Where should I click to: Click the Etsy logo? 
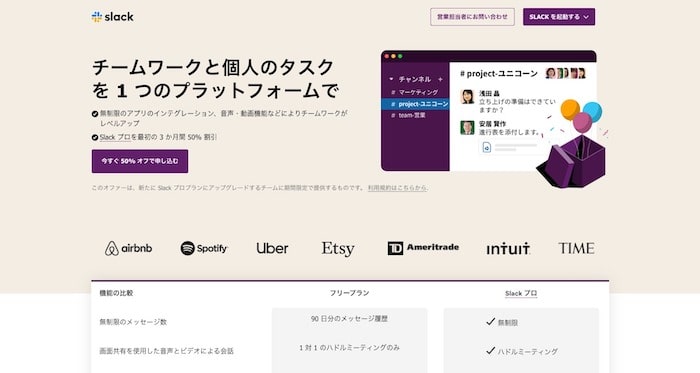(338, 249)
